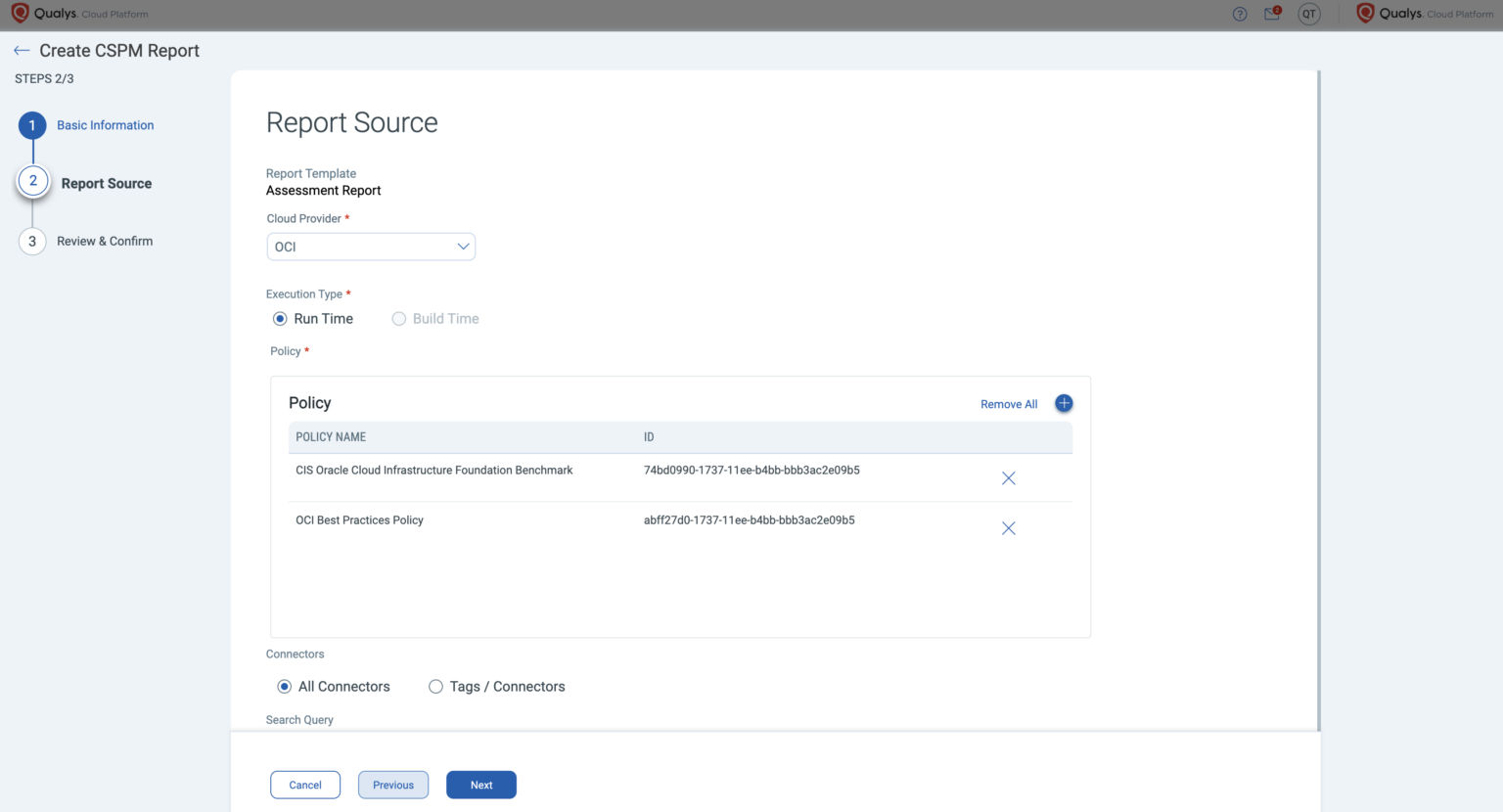The height and width of the screenshot is (812, 1503).
Task: Proceed with the Next button
Action: (480, 784)
